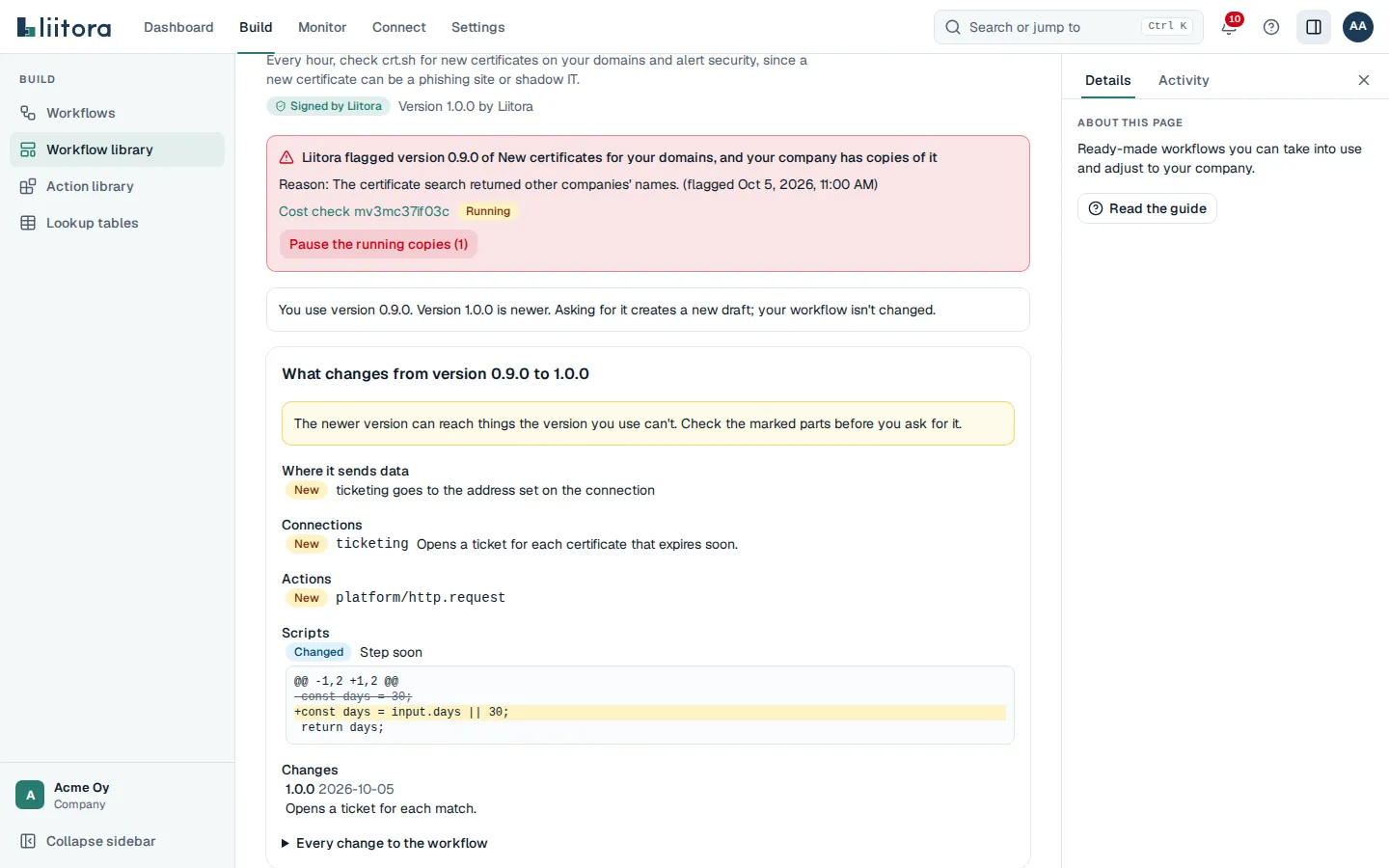Screen dimensions: 1389x868
Task: Open the Acme Oy company switcher
Action: pos(117,795)
